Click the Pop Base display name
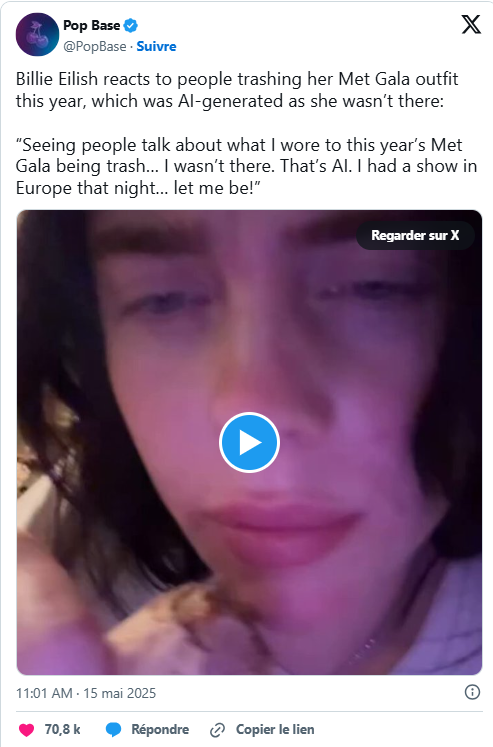 [x=91, y=25]
